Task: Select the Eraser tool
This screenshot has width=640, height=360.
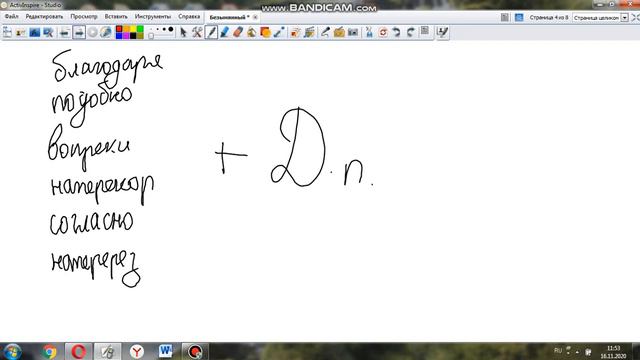Action: [x=238, y=32]
